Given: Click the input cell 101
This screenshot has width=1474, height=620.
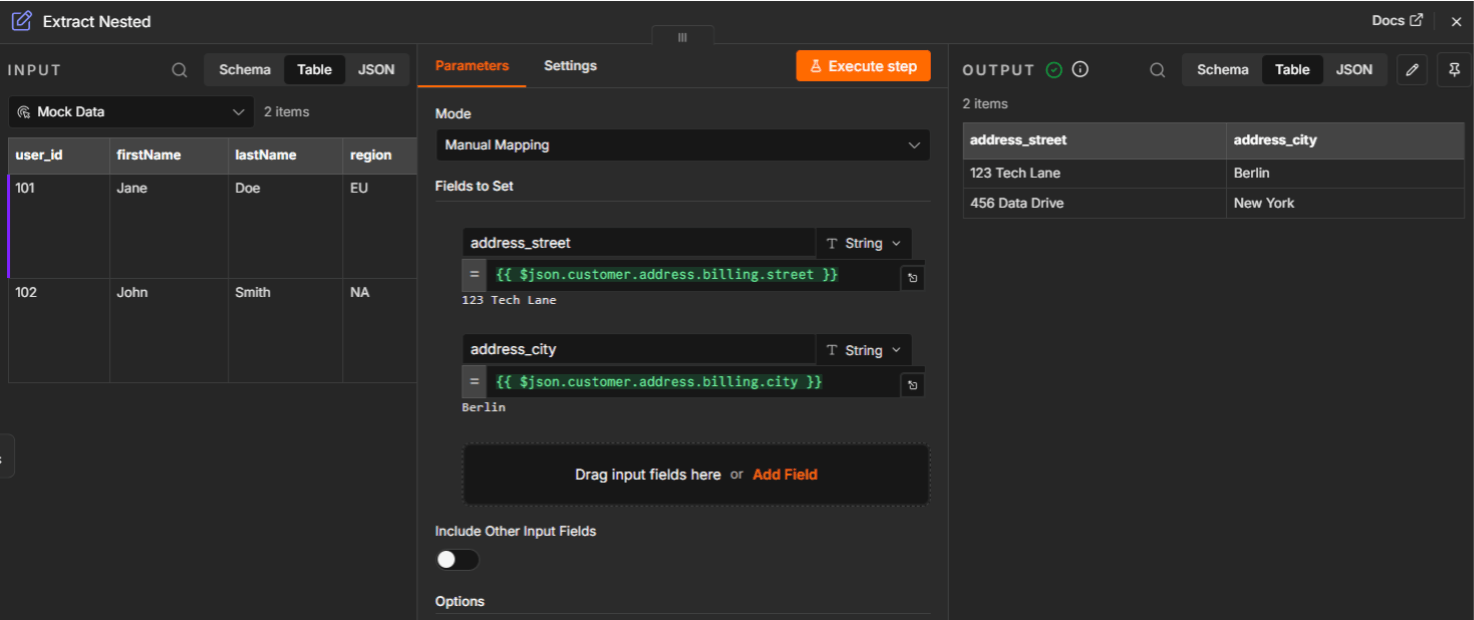Looking at the screenshot, I should pyautogui.click(x=59, y=227).
